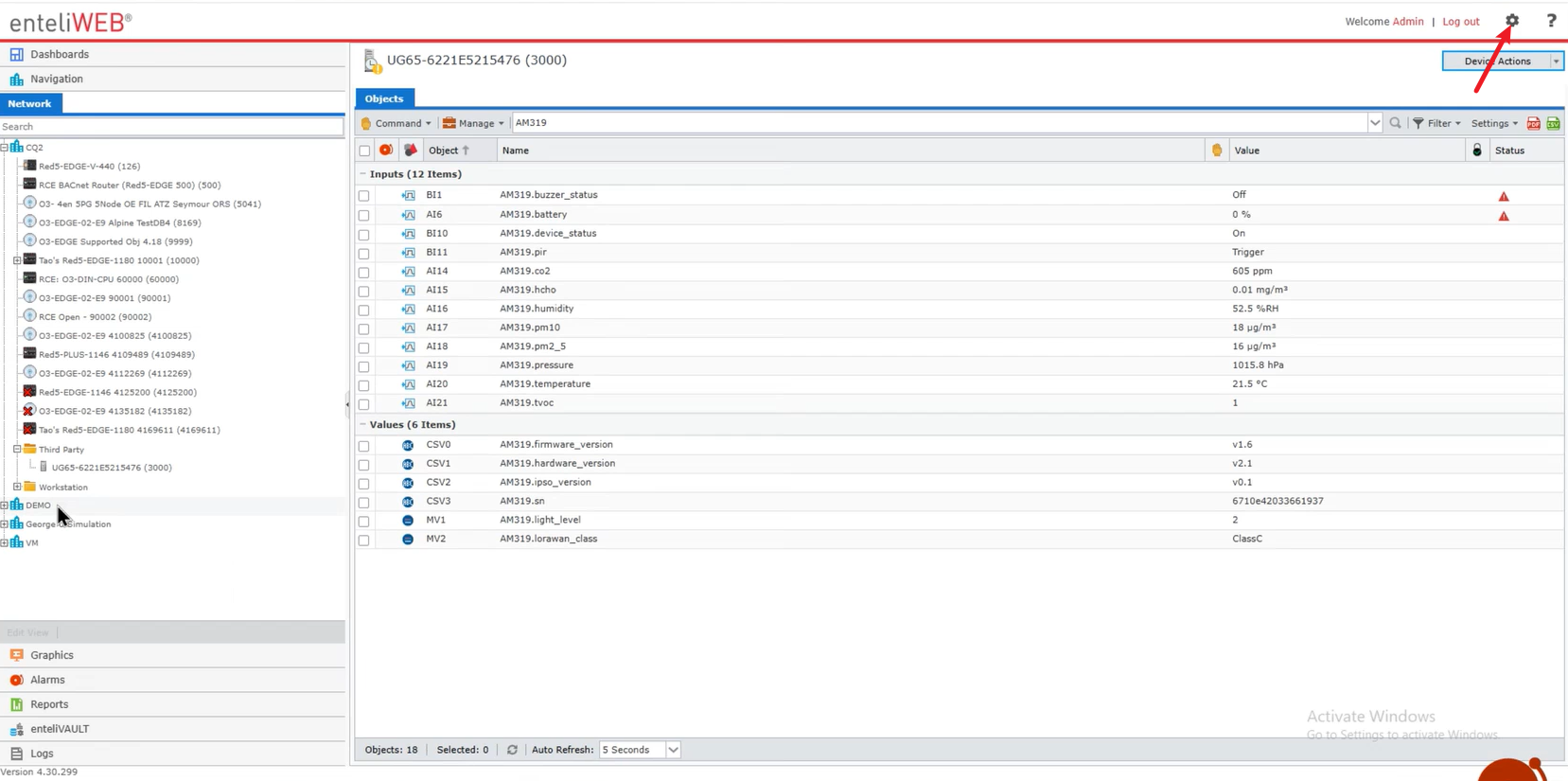Select Red5-EDGE-V-440 (126) in the tree
The width and height of the screenshot is (1568, 781).
[89, 167]
